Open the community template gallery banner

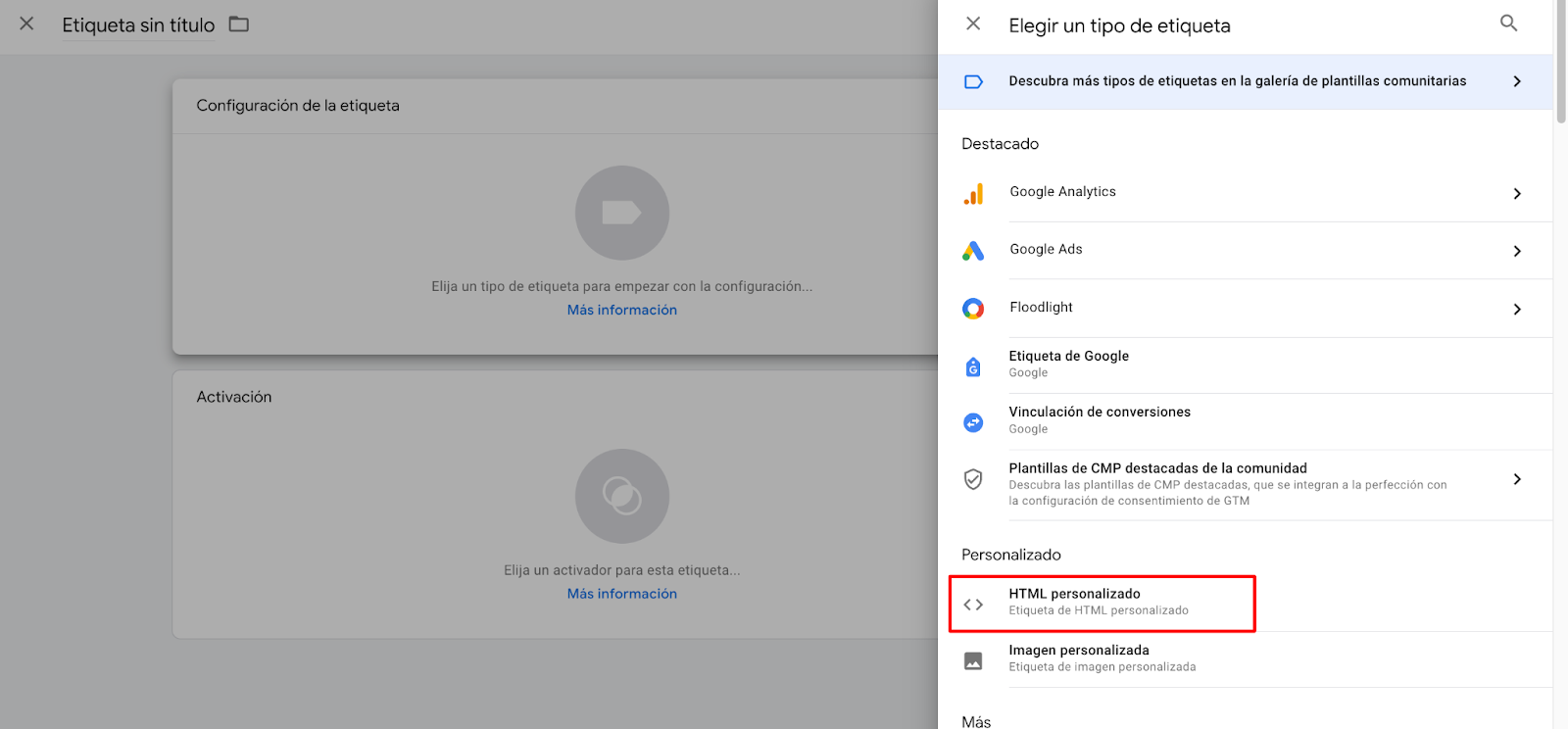tap(1245, 81)
